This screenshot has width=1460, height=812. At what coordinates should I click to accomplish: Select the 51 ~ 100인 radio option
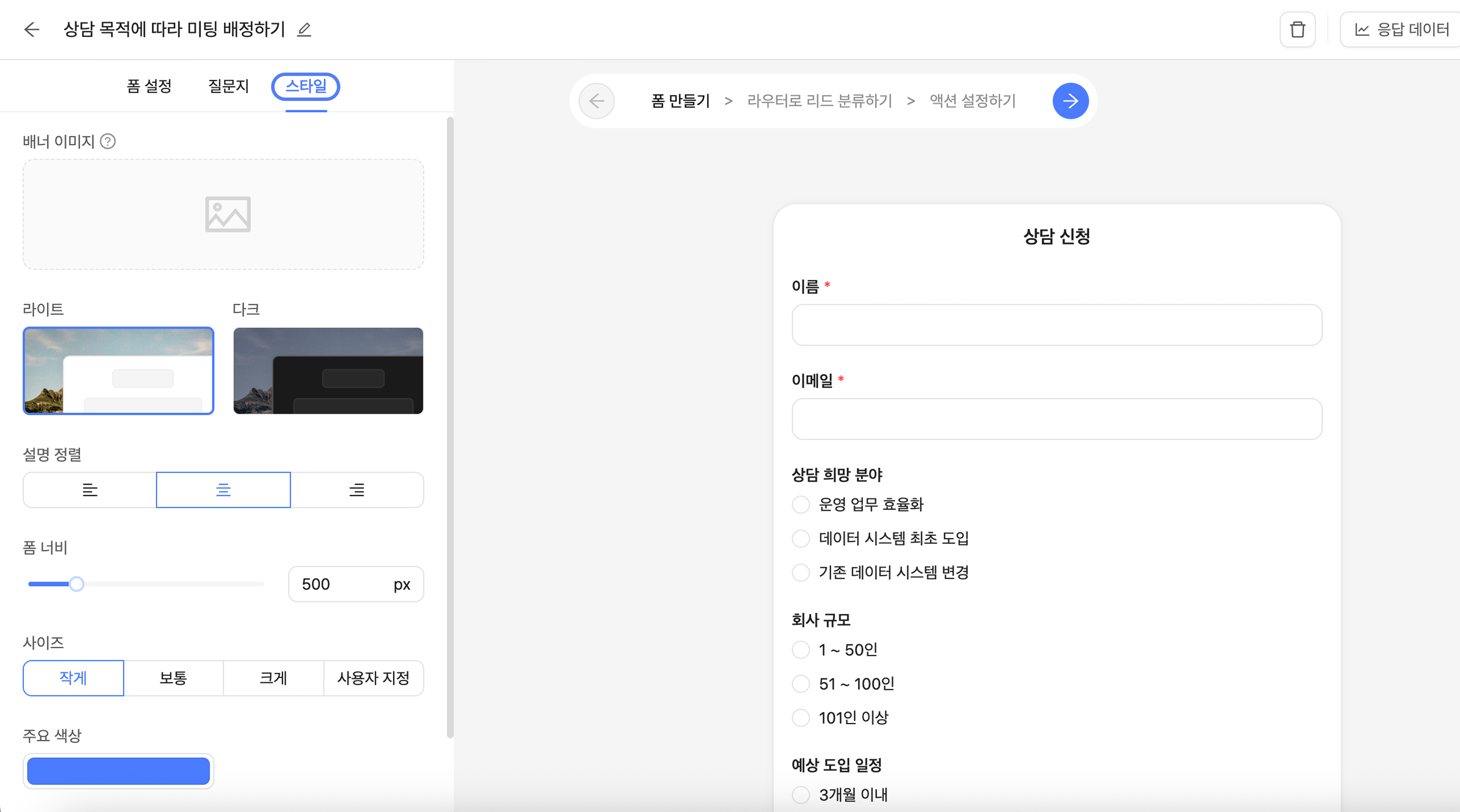pos(800,684)
